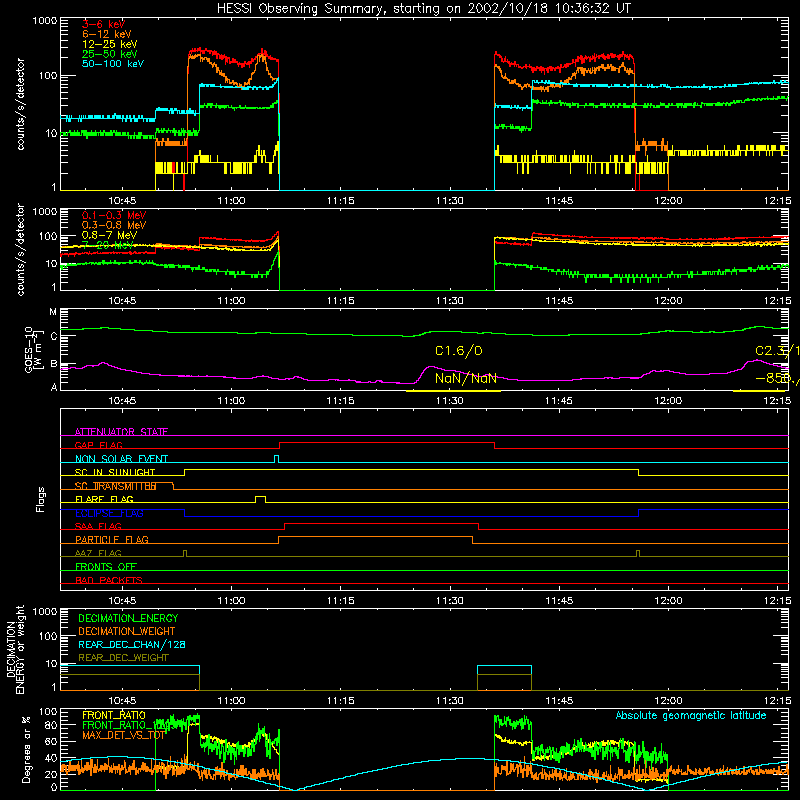Select the 25-50 keV legend label
This screenshot has height=800, width=800.
[x=110, y=54]
